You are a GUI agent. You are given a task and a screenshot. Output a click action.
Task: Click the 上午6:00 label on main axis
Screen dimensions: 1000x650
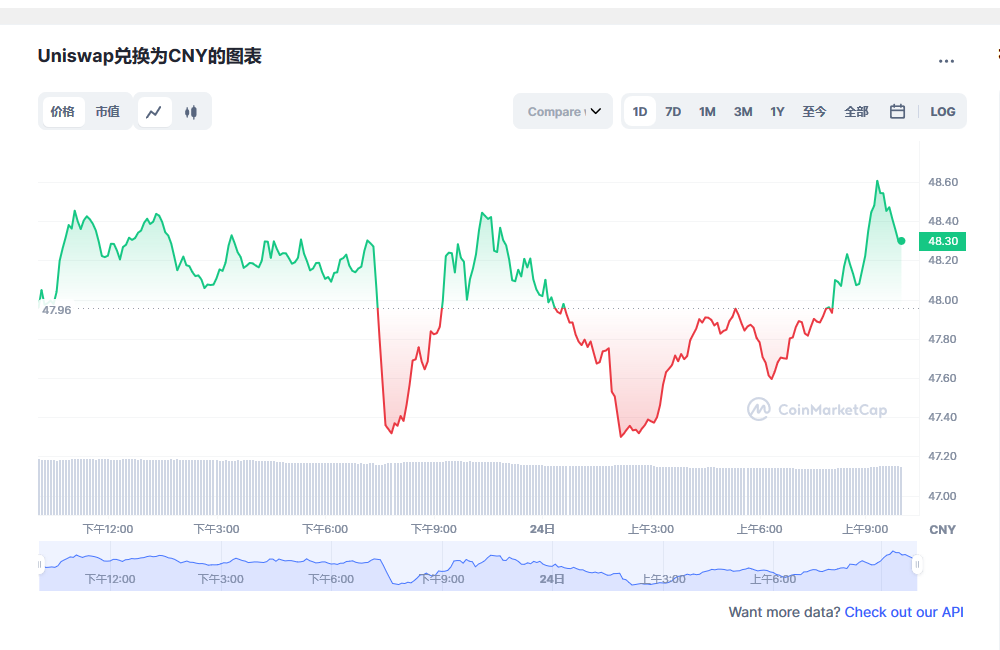(759, 529)
